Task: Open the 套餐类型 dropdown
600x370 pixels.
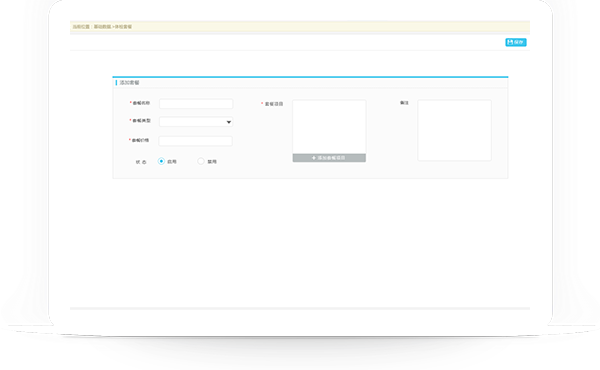Action: coord(196,122)
